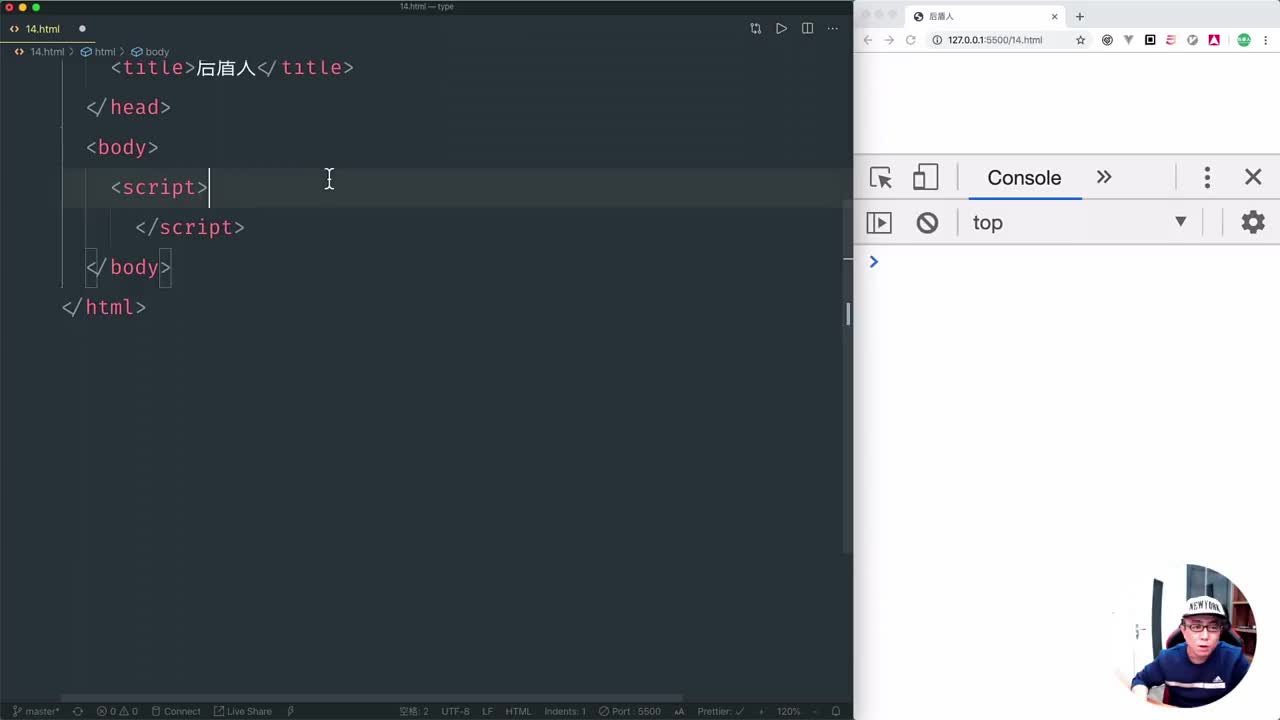This screenshot has height=720, width=1280.
Task: Click Prettier status indicator
Action: tap(719, 711)
